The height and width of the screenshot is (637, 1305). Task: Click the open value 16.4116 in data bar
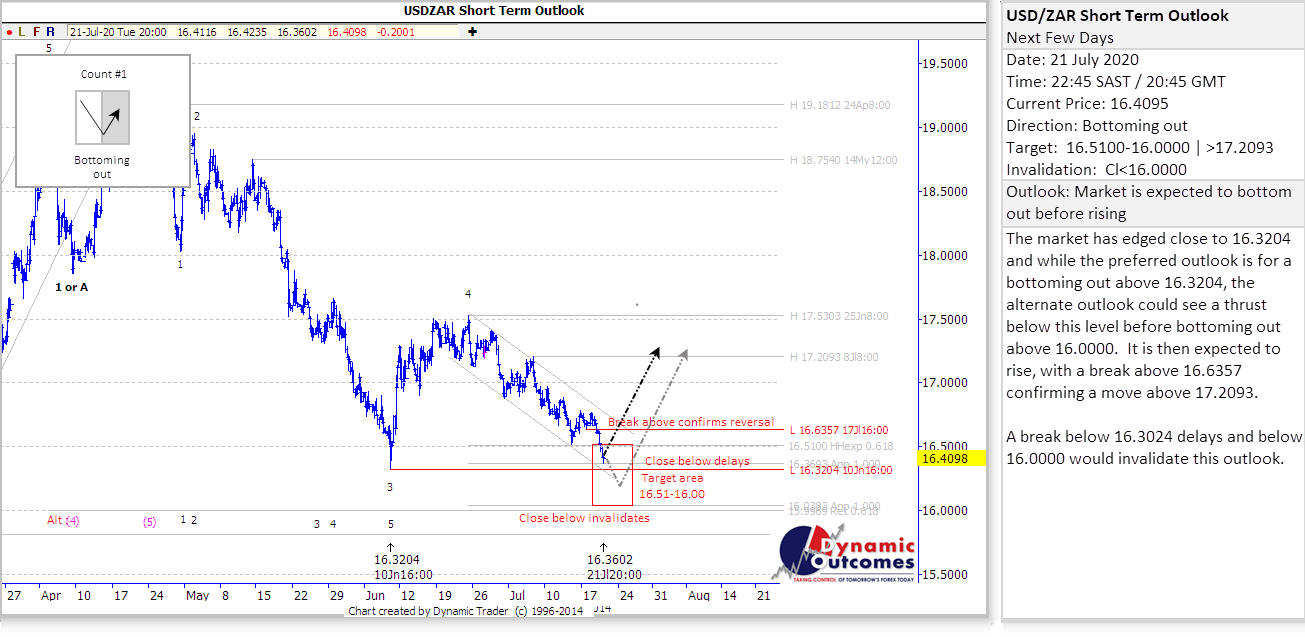197,32
